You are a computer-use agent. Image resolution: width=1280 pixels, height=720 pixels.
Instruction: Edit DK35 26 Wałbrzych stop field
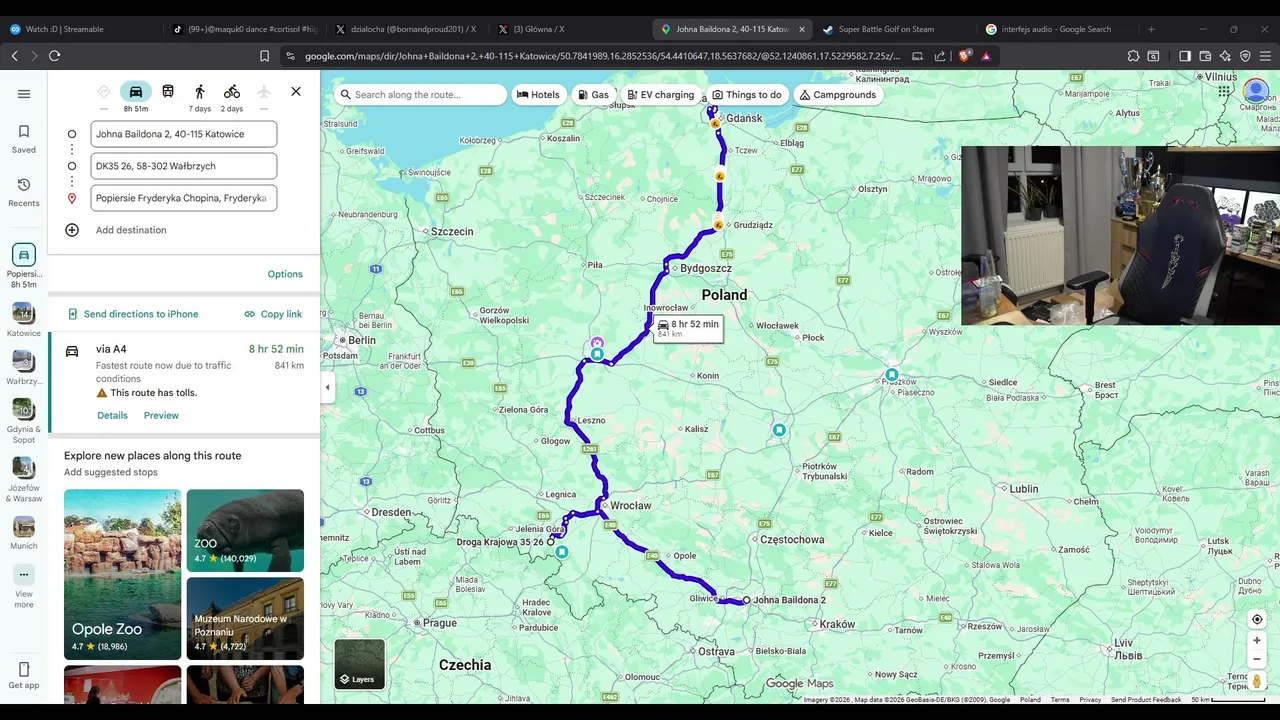[x=183, y=166]
